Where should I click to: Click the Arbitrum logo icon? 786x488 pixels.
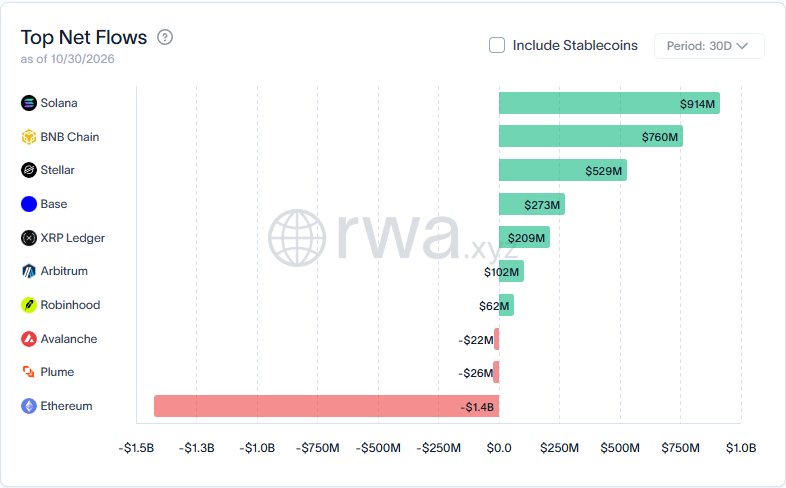pos(29,271)
